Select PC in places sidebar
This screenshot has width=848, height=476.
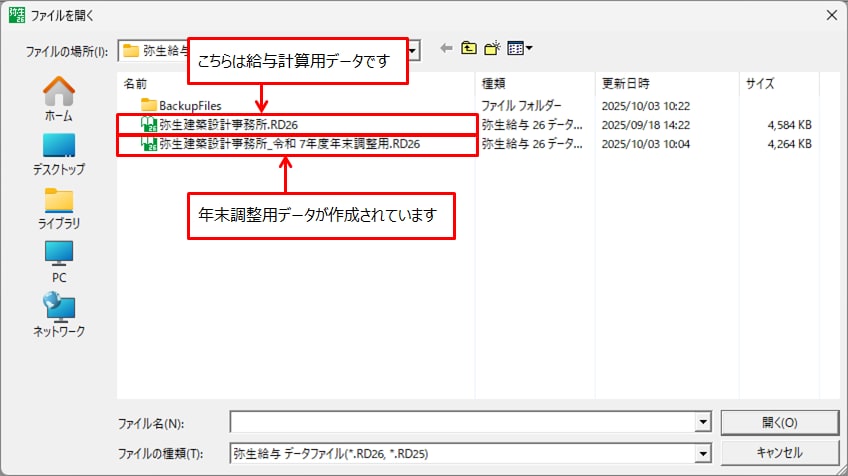click(x=58, y=261)
